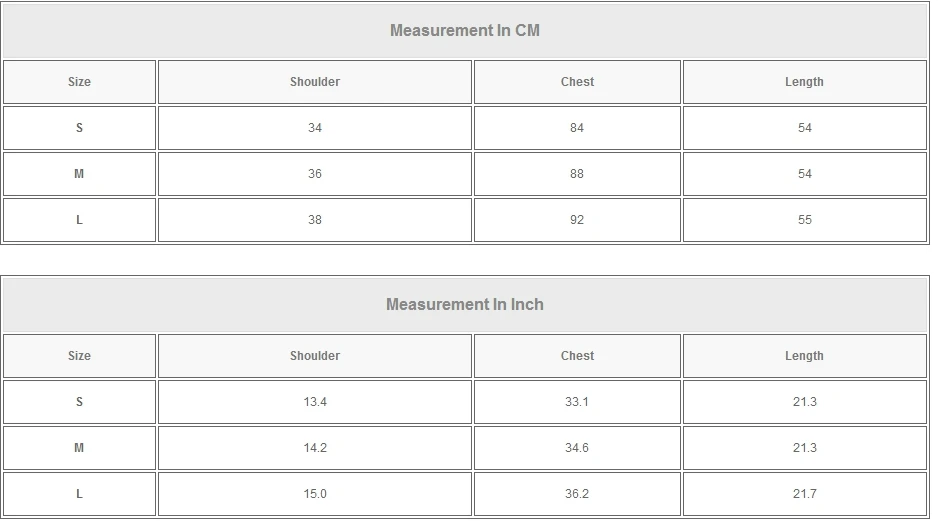Image resolution: width=938 pixels, height=521 pixels.
Task: Select the shoulder value 34 cell
Action: (x=315, y=128)
